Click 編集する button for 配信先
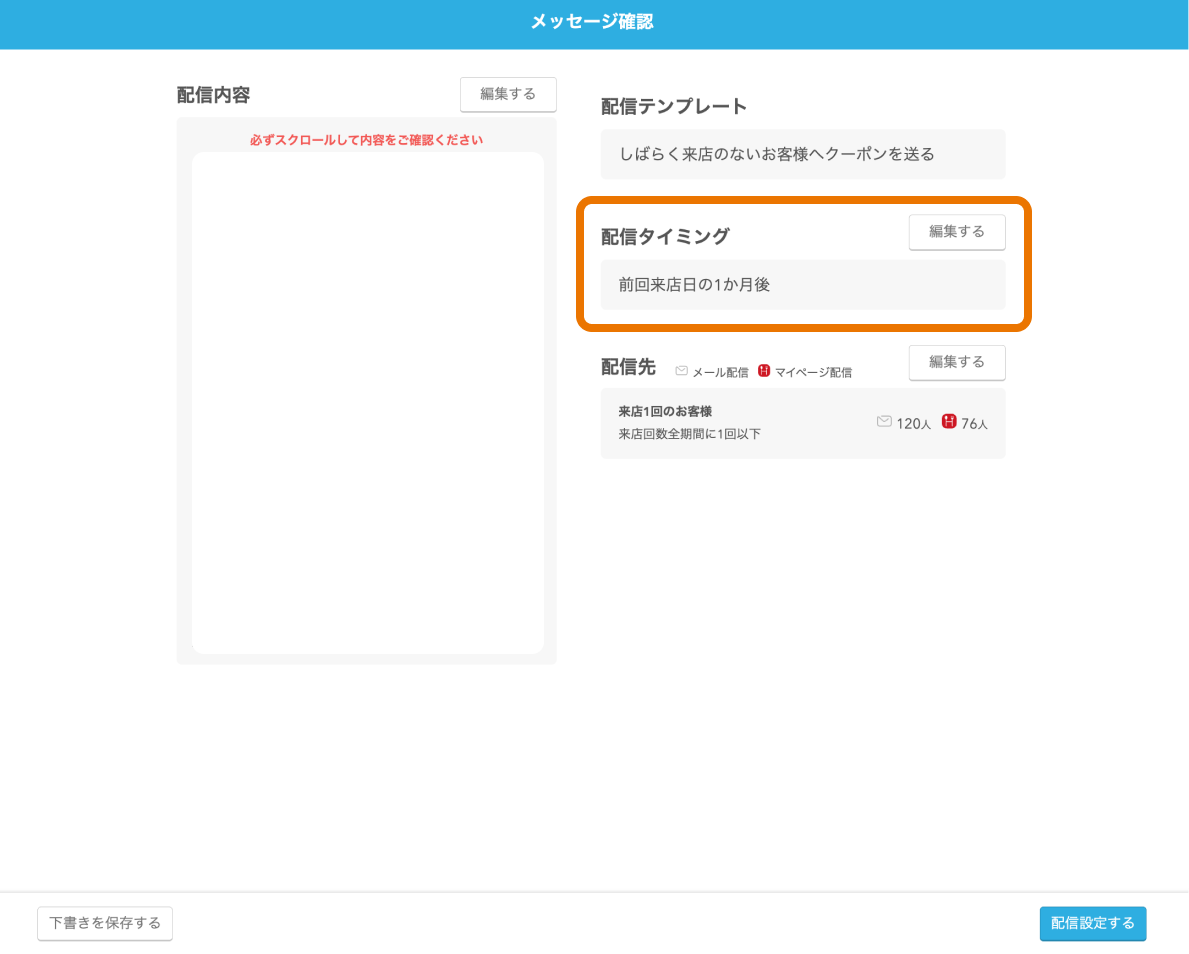Image resolution: width=1189 pixels, height=954 pixels. 957,362
